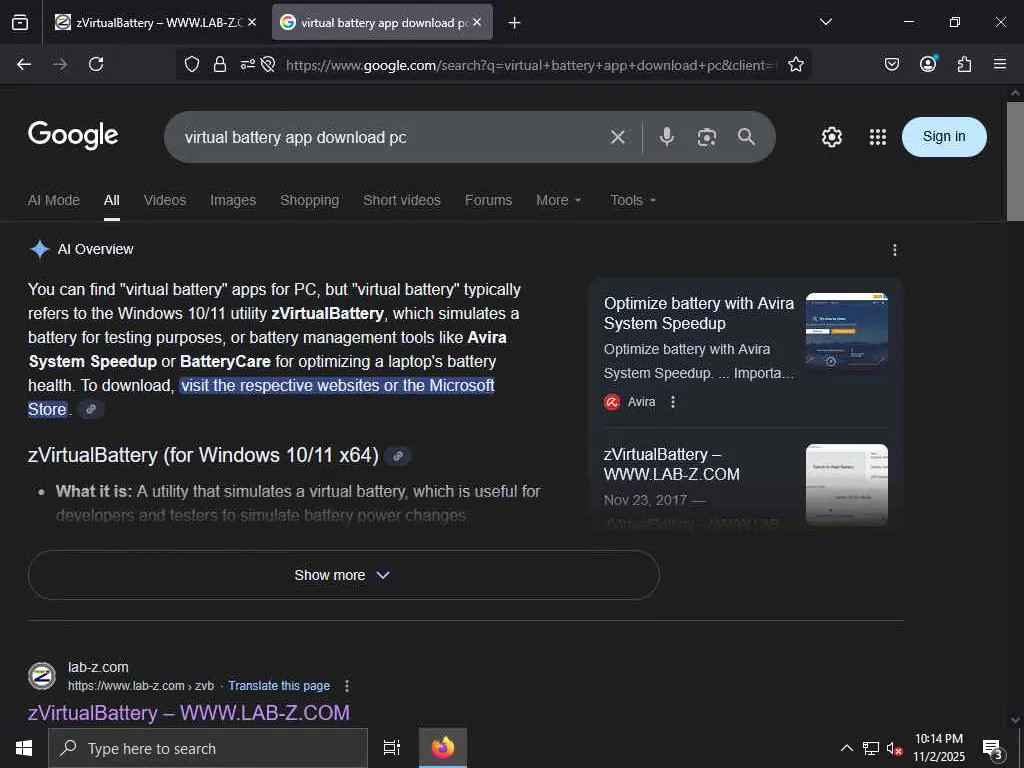
Task: Start voice search with microphone icon
Action: pos(667,136)
